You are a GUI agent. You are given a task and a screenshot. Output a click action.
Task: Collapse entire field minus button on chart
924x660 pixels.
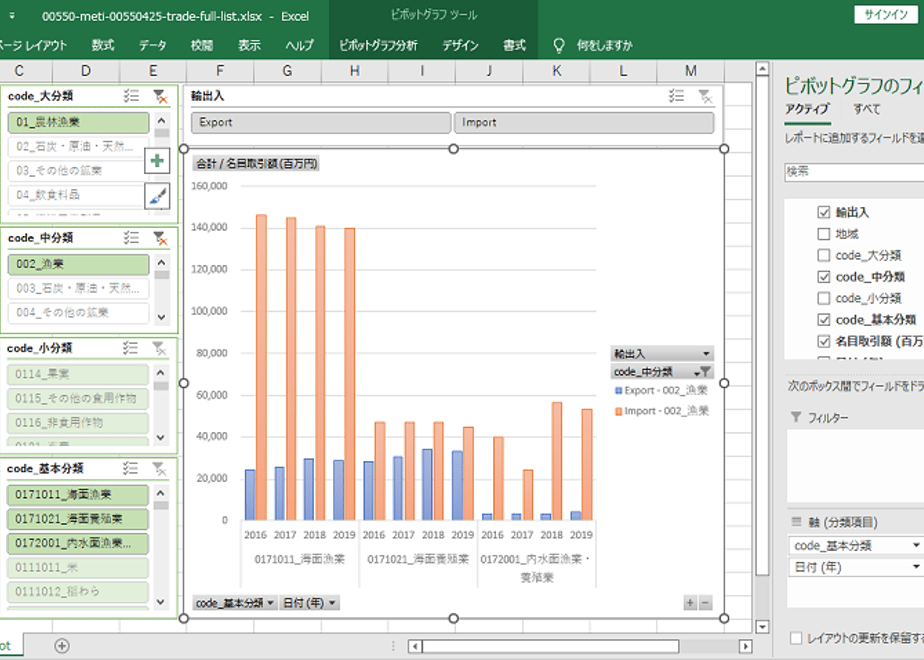705,603
